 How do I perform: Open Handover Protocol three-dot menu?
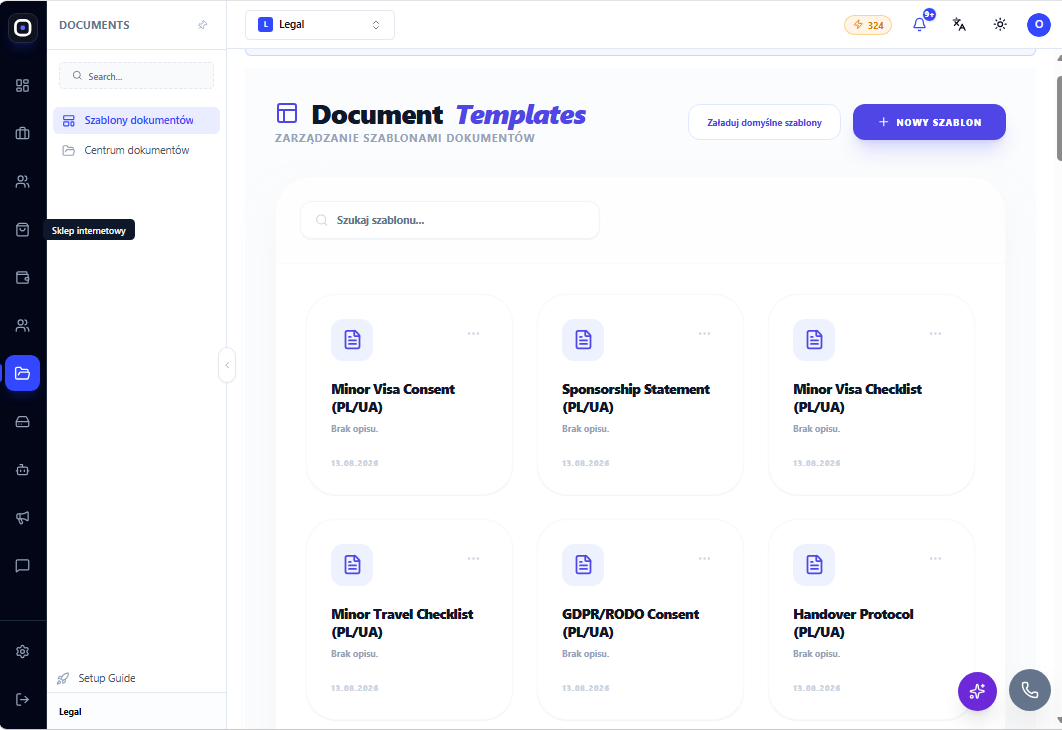935,559
